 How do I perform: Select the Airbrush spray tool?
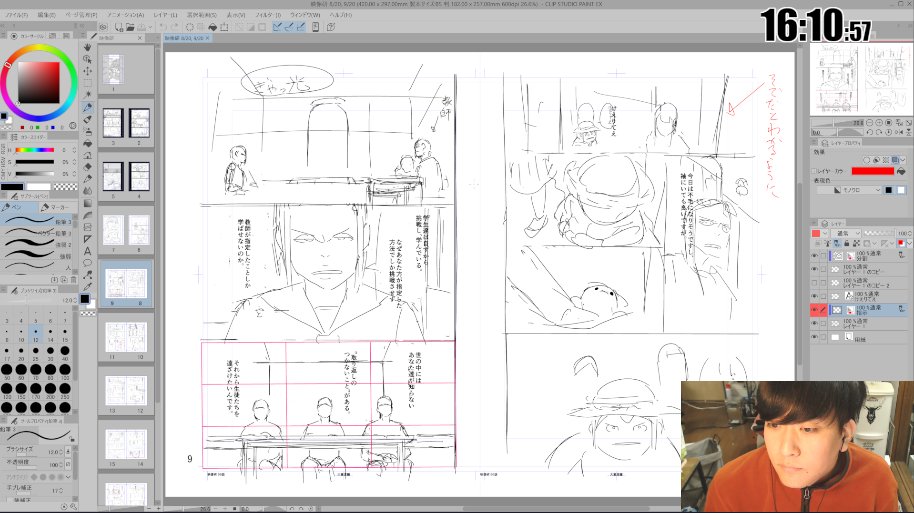pyautogui.click(x=87, y=131)
